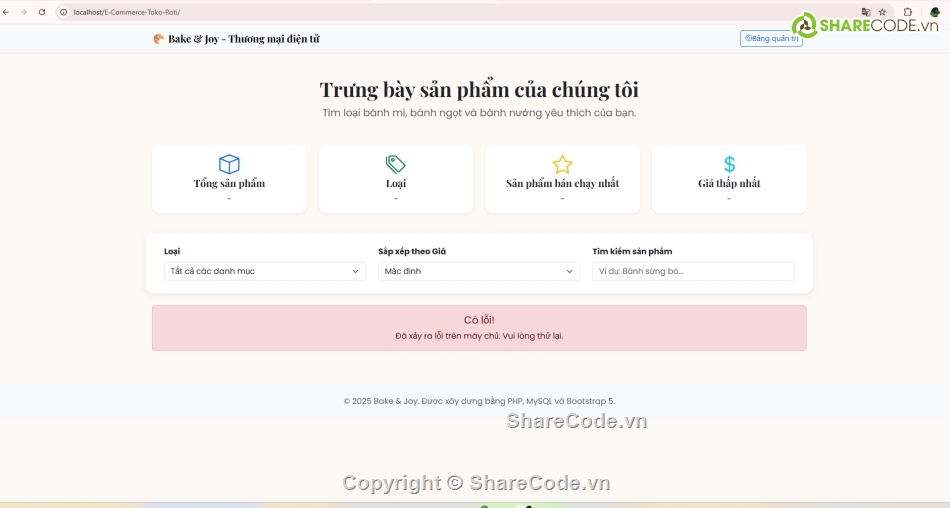
Task: Open the Bảng quản trị admin button
Action: pyautogui.click(x=771, y=38)
